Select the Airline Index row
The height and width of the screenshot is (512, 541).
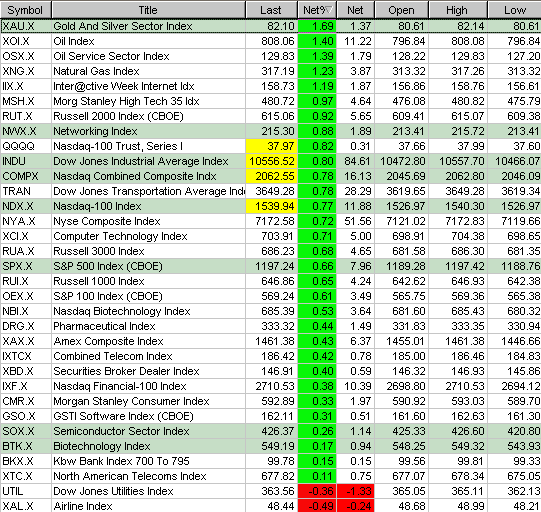click(x=270, y=506)
